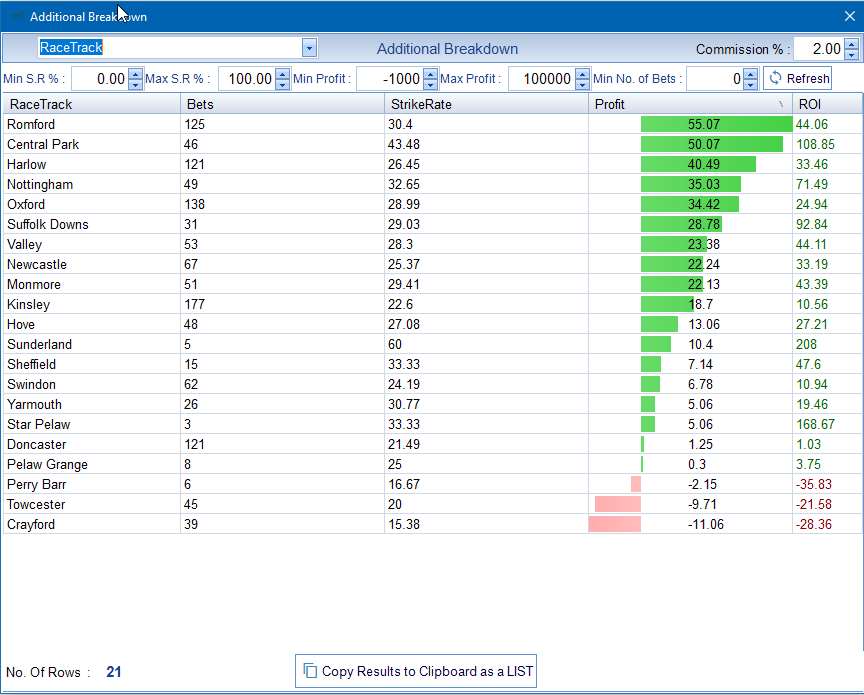
Task: Click Copy Results to Clipboard as a LIST
Action: [416, 671]
